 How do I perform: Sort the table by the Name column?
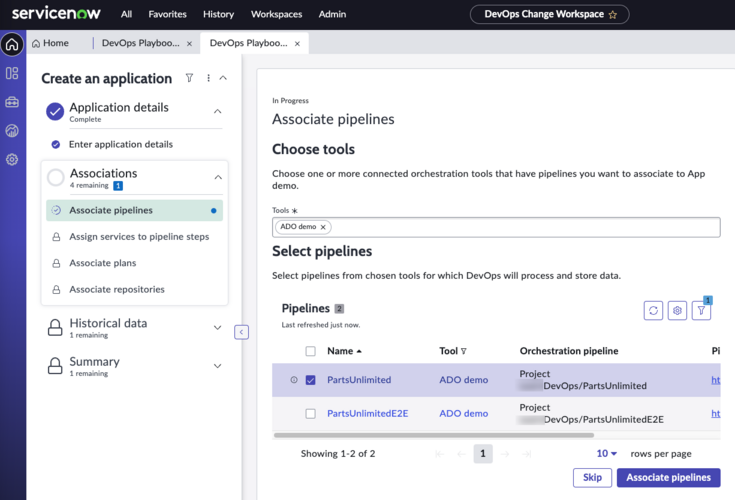coord(344,351)
